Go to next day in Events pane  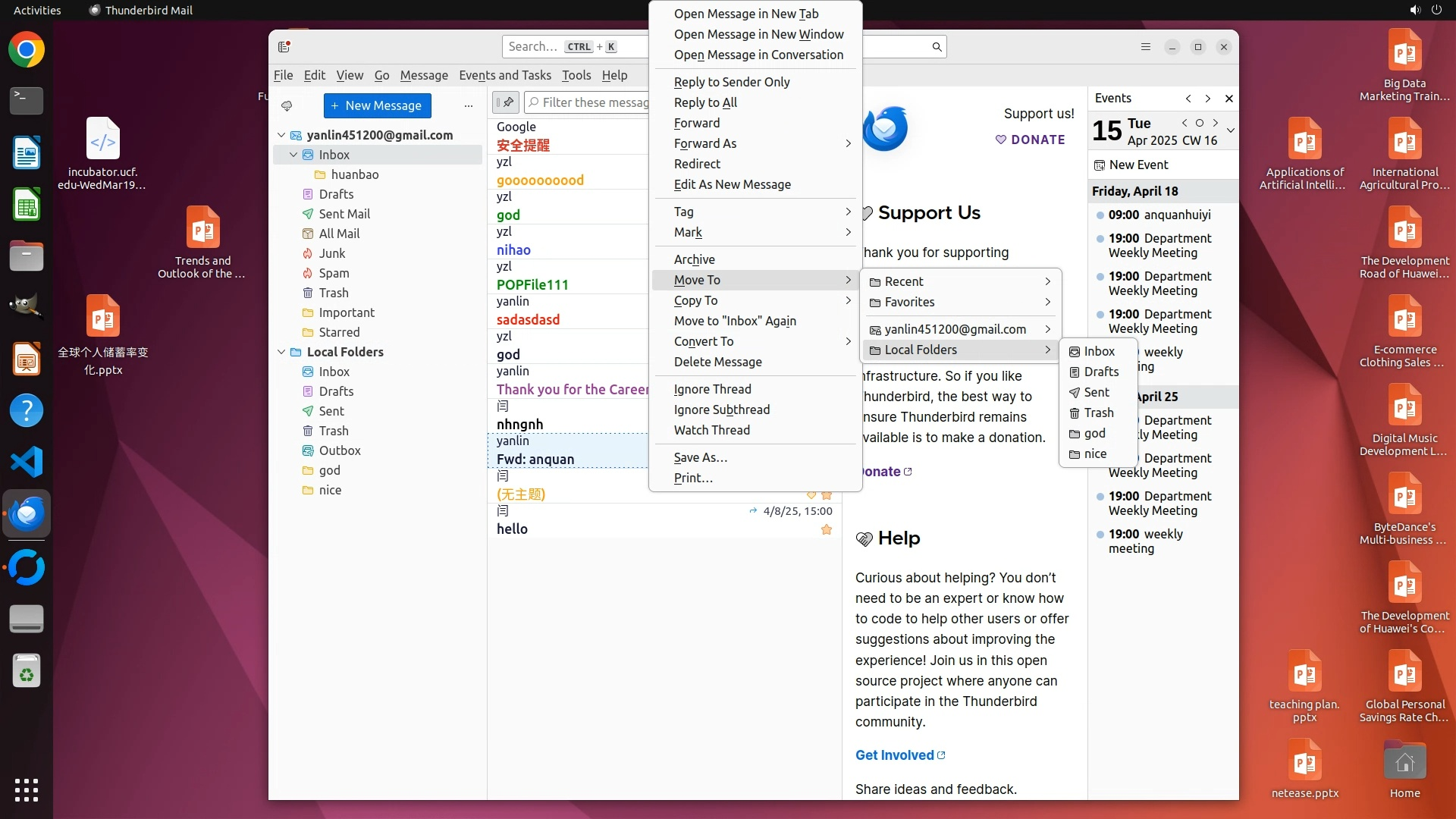[x=1216, y=123]
